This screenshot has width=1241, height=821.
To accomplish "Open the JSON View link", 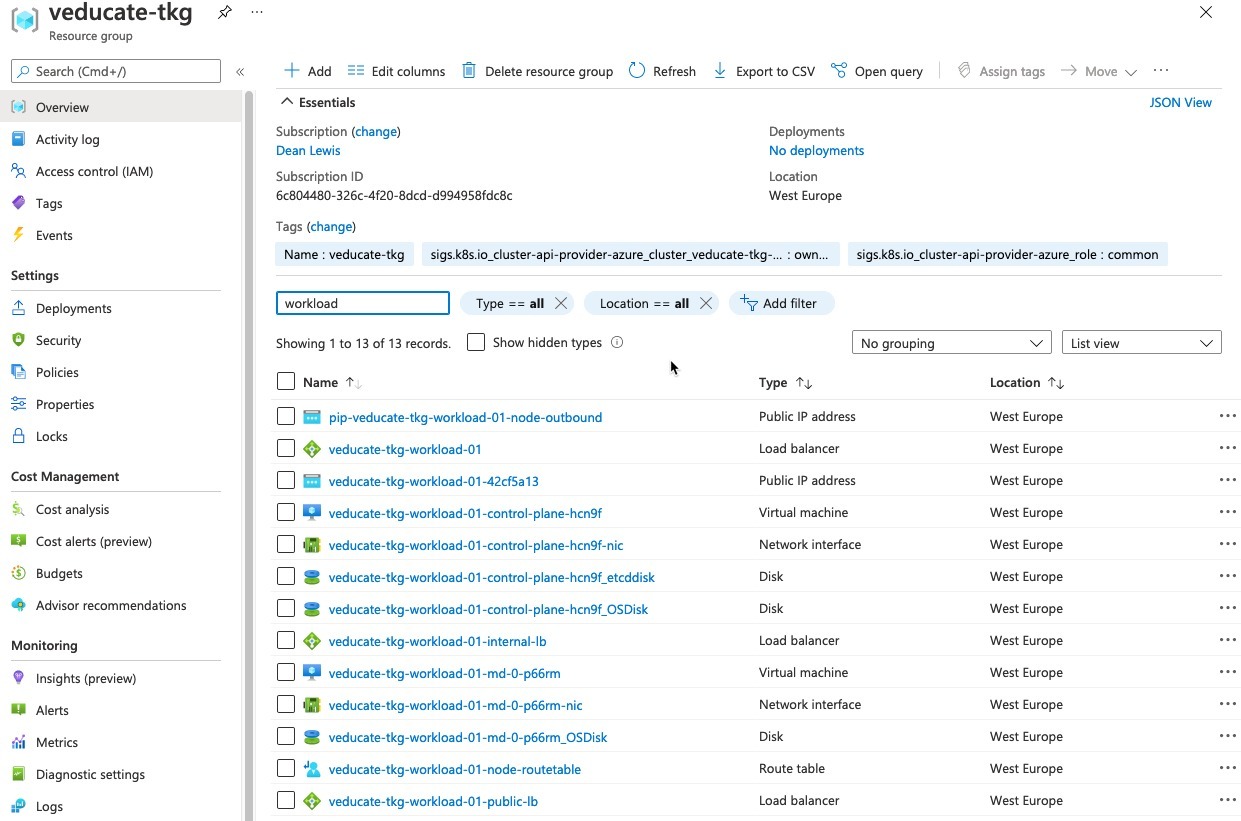I will pyautogui.click(x=1180, y=102).
